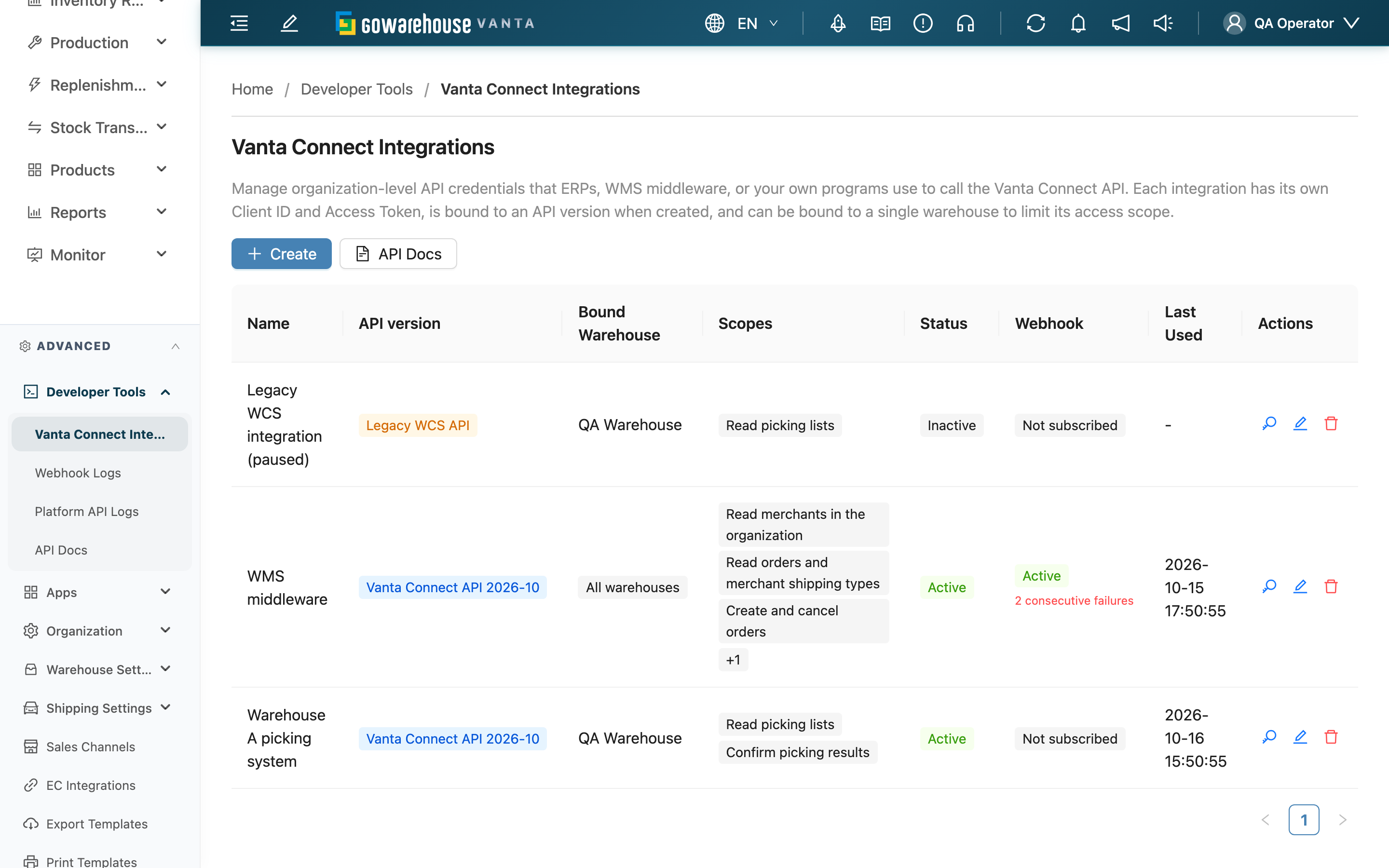
Task: Open the book documentation icon
Action: [x=881, y=24]
